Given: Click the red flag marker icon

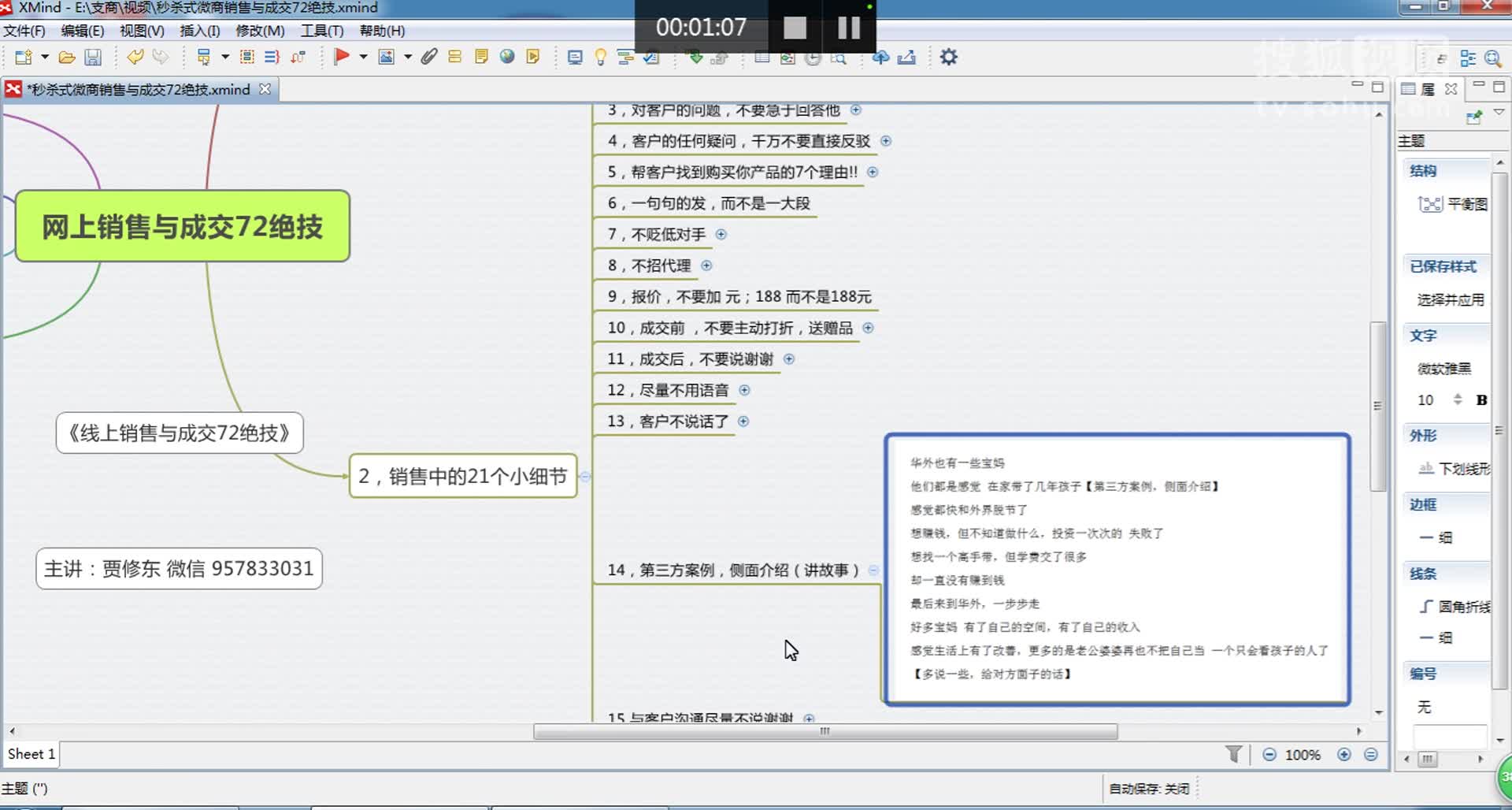Looking at the screenshot, I should [343, 56].
